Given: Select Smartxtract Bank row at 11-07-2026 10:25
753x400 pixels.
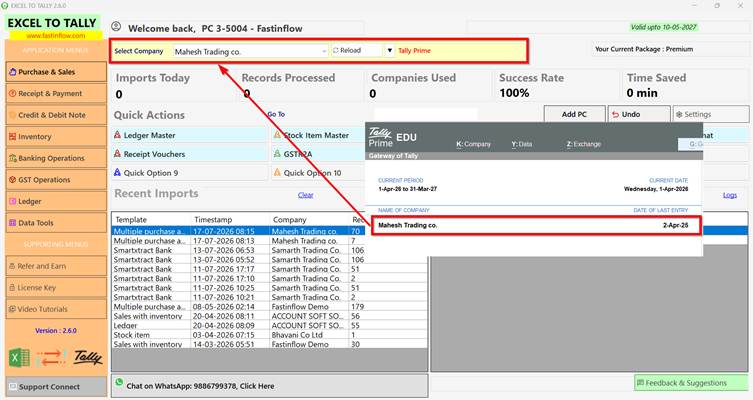Looking at the screenshot, I should pyautogui.click(x=269, y=288).
